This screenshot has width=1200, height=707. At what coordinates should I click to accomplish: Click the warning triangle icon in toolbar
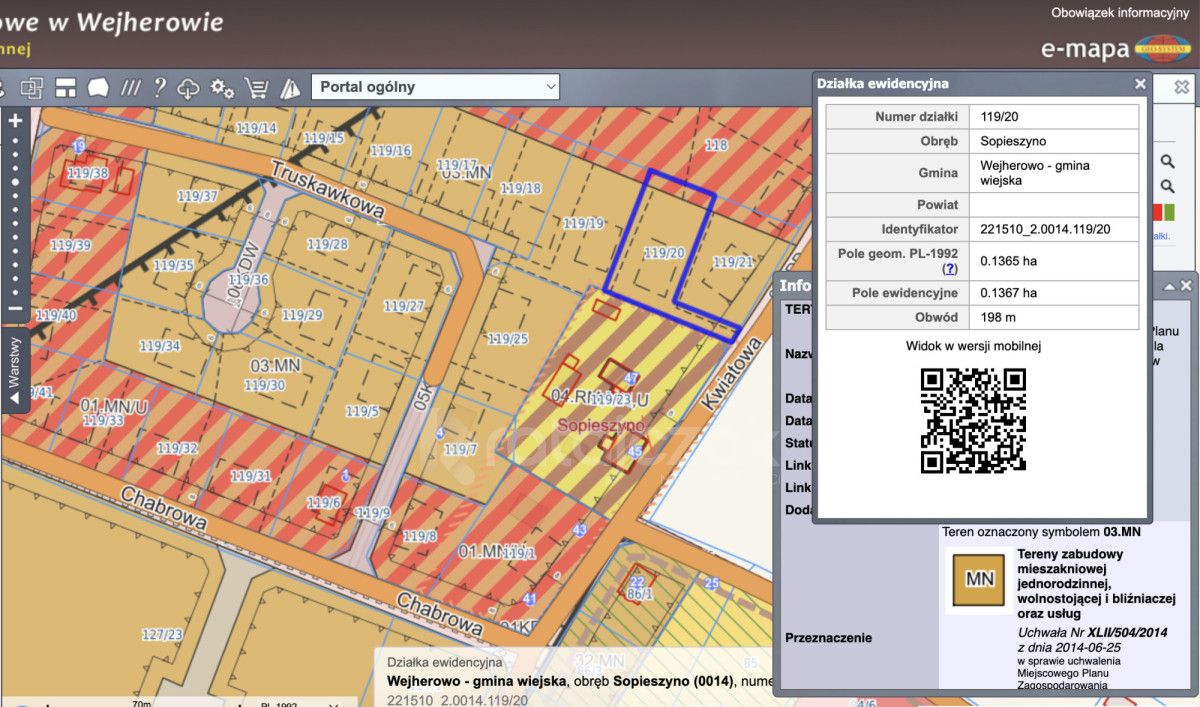[x=290, y=88]
